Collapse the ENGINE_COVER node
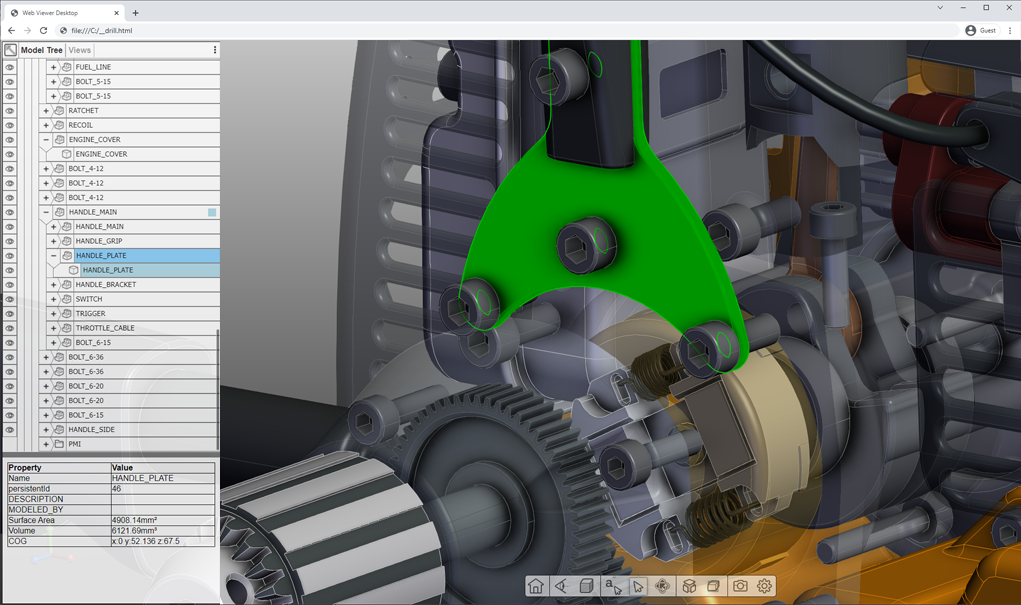 click(46, 140)
